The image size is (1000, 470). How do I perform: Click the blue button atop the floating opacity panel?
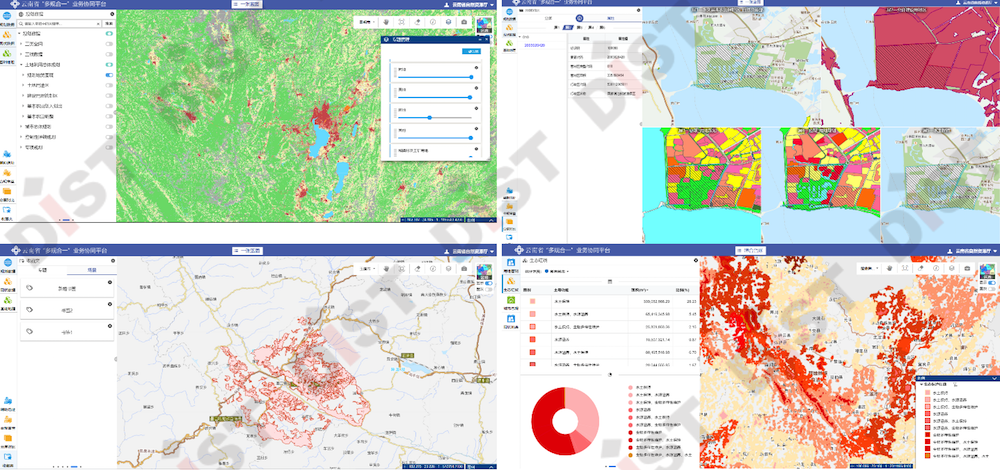(470, 51)
